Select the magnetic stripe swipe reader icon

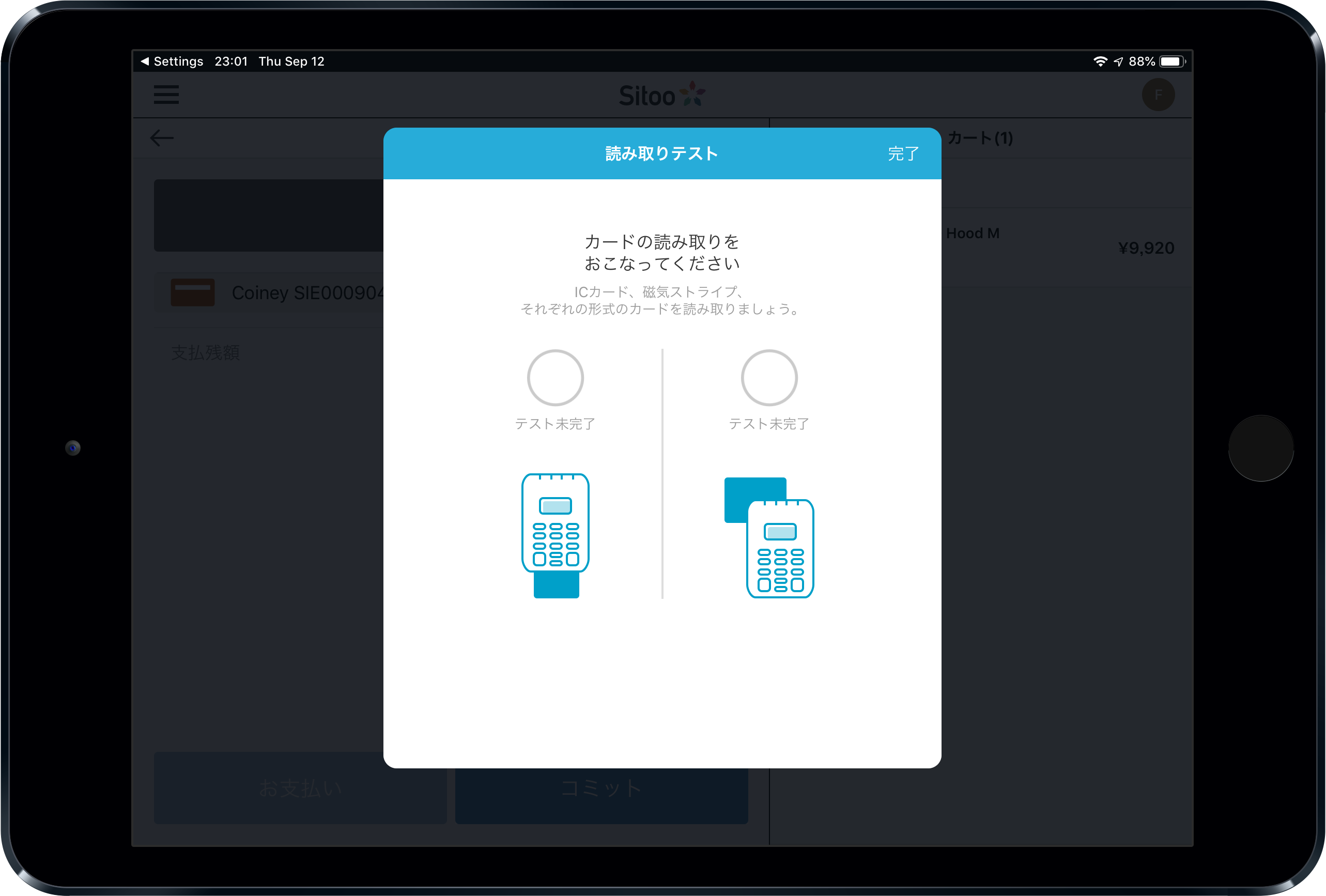(x=769, y=537)
